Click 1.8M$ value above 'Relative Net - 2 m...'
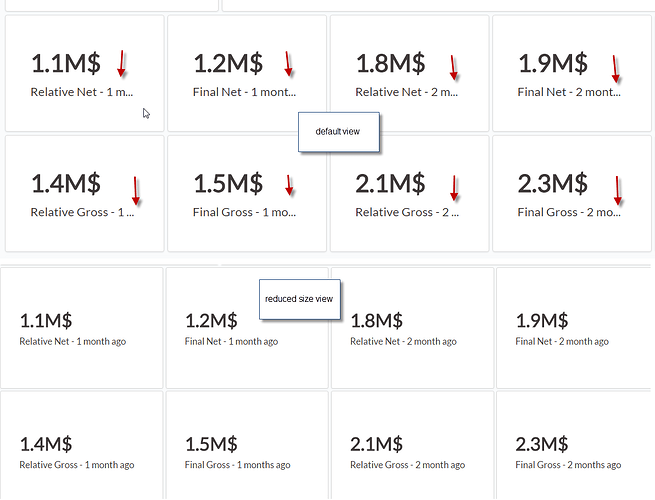Viewport: 655px width, 500px height. click(391, 63)
